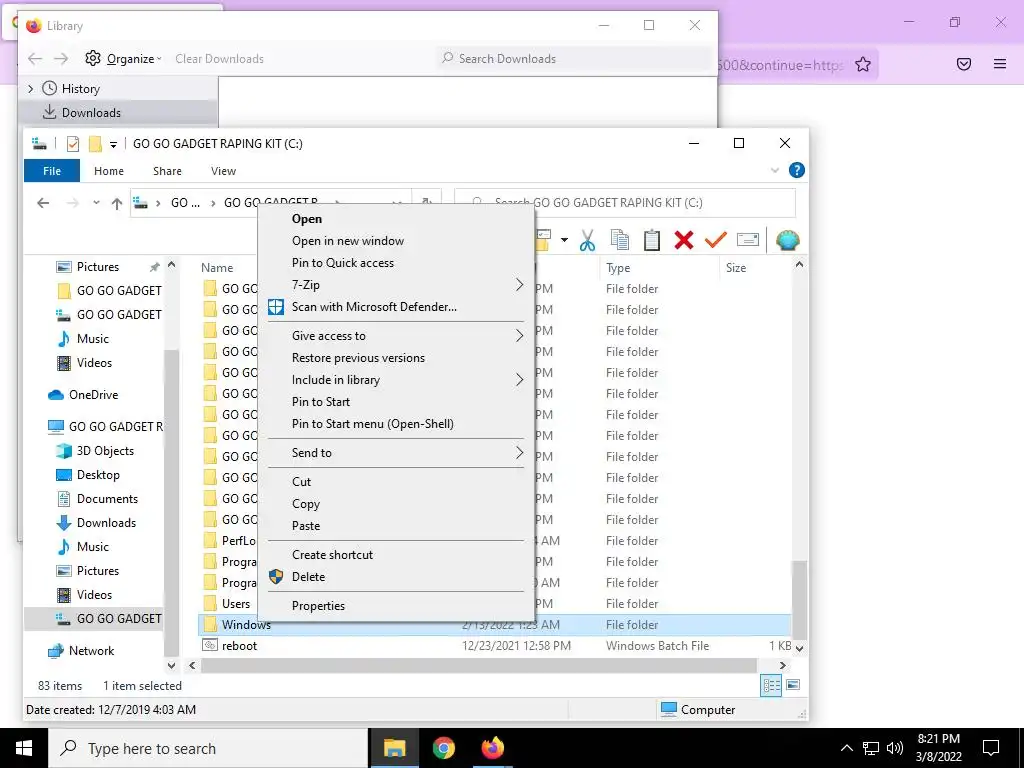The width and height of the screenshot is (1024, 768).
Task: Click the scissors Cut icon in Explorer toolbar
Action: click(587, 240)
